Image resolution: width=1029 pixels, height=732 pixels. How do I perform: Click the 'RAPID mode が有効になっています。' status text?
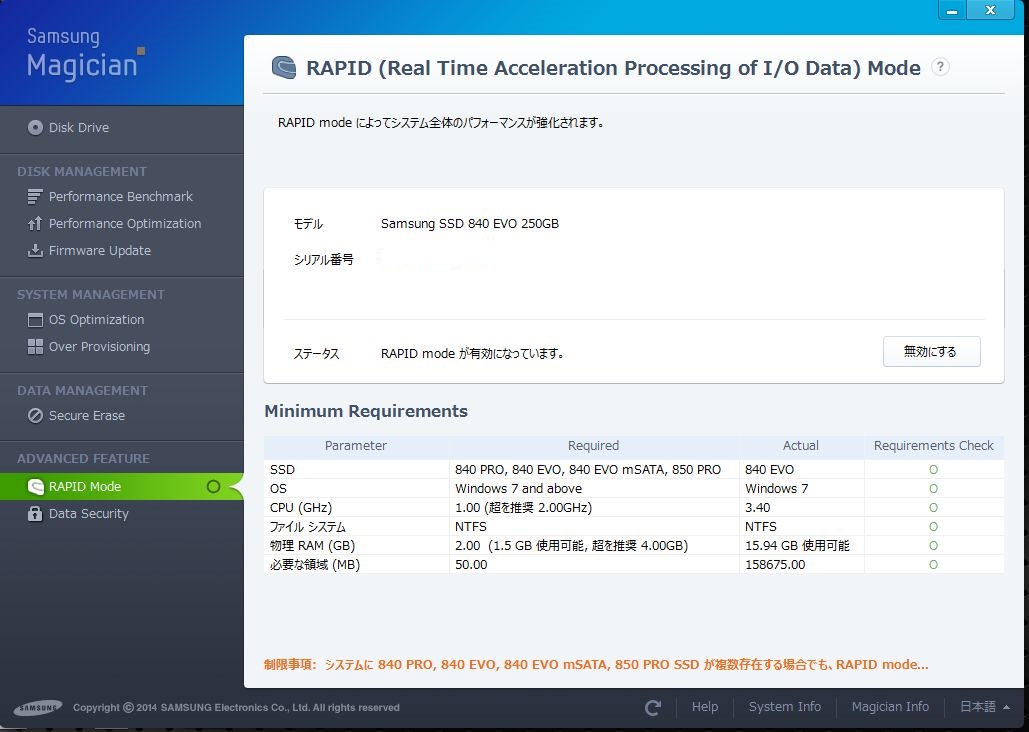click(472, 353)
